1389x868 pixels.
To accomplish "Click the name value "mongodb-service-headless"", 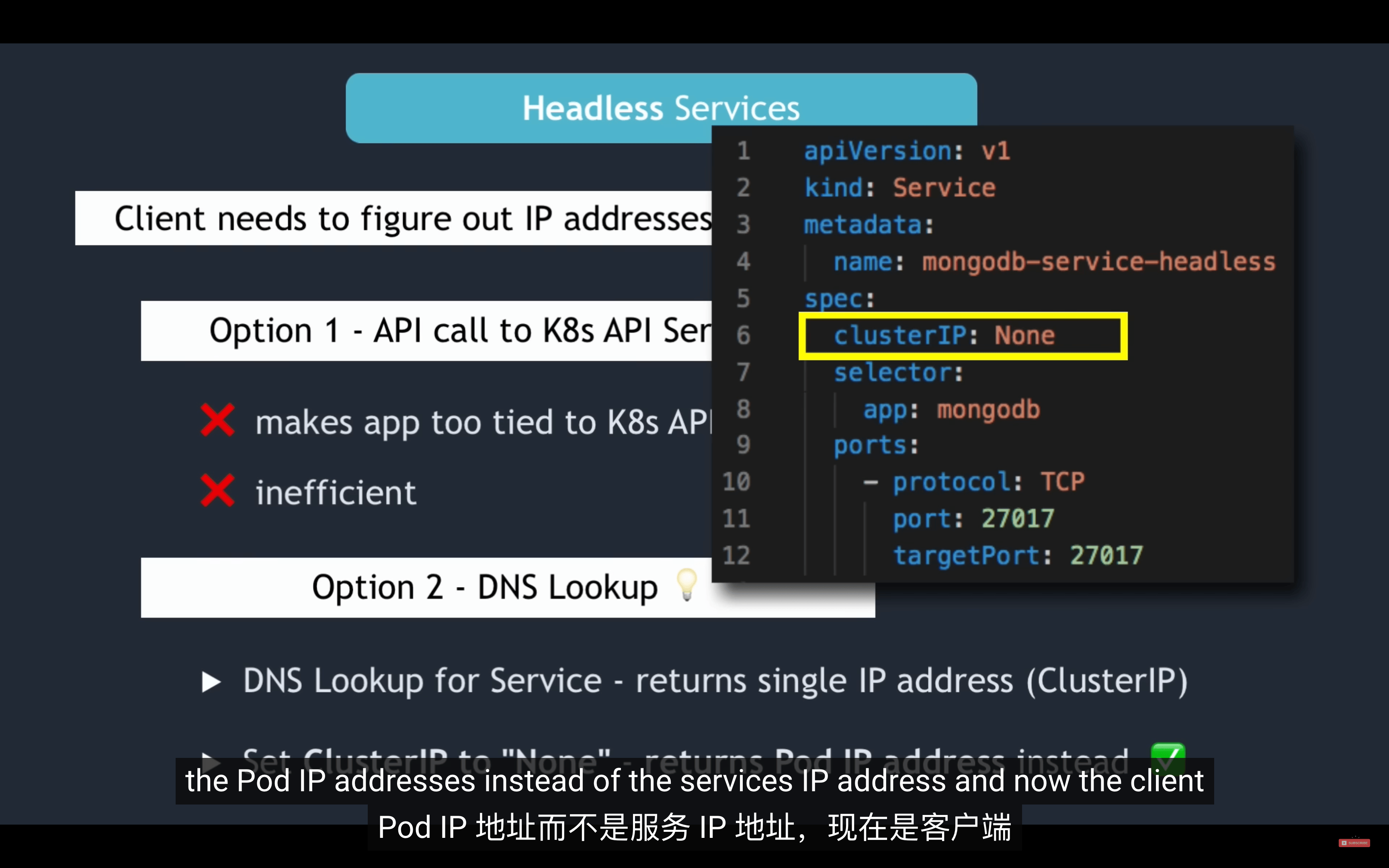I will point(1098,262).
